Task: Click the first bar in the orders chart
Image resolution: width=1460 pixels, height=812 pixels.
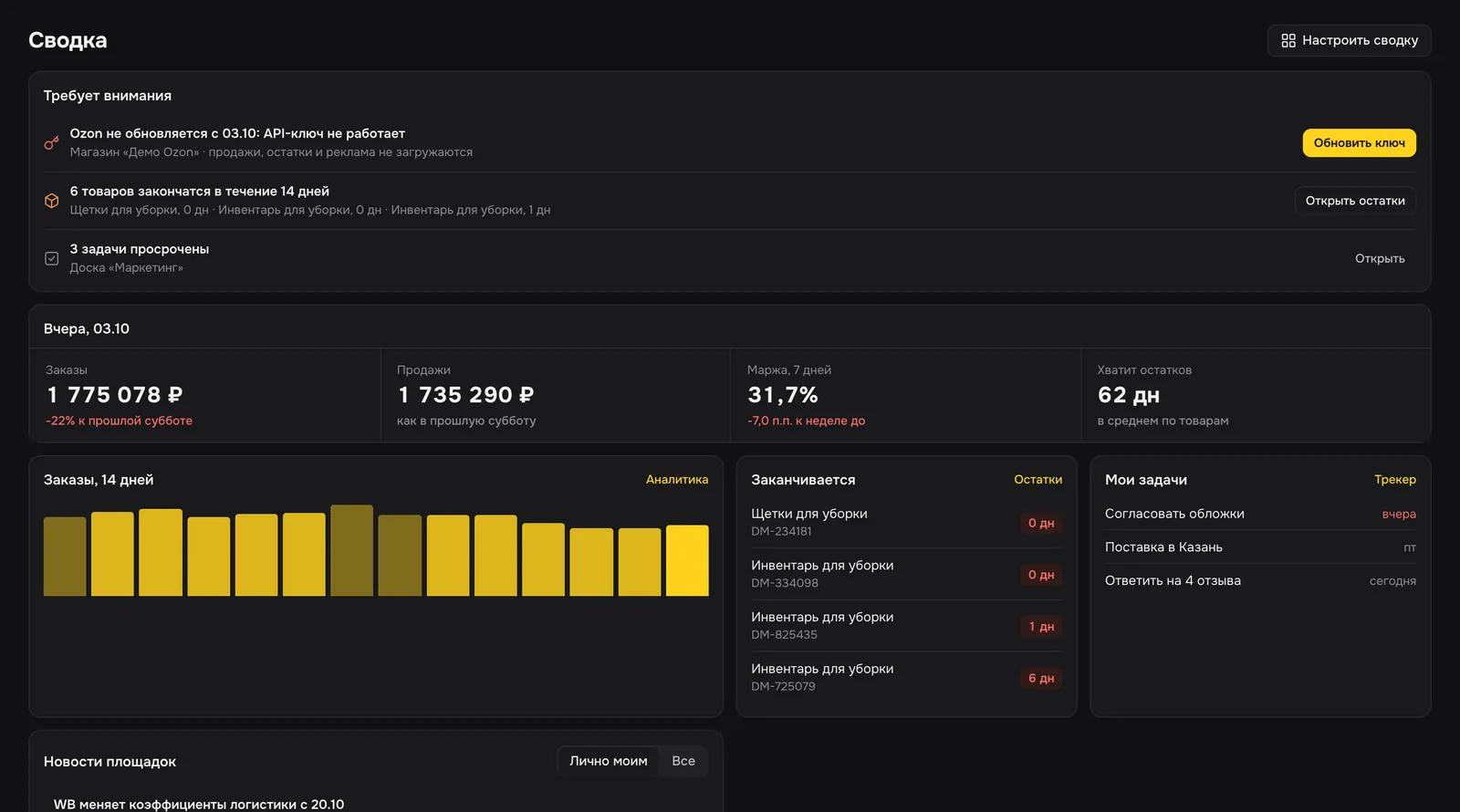Action: 65,557
